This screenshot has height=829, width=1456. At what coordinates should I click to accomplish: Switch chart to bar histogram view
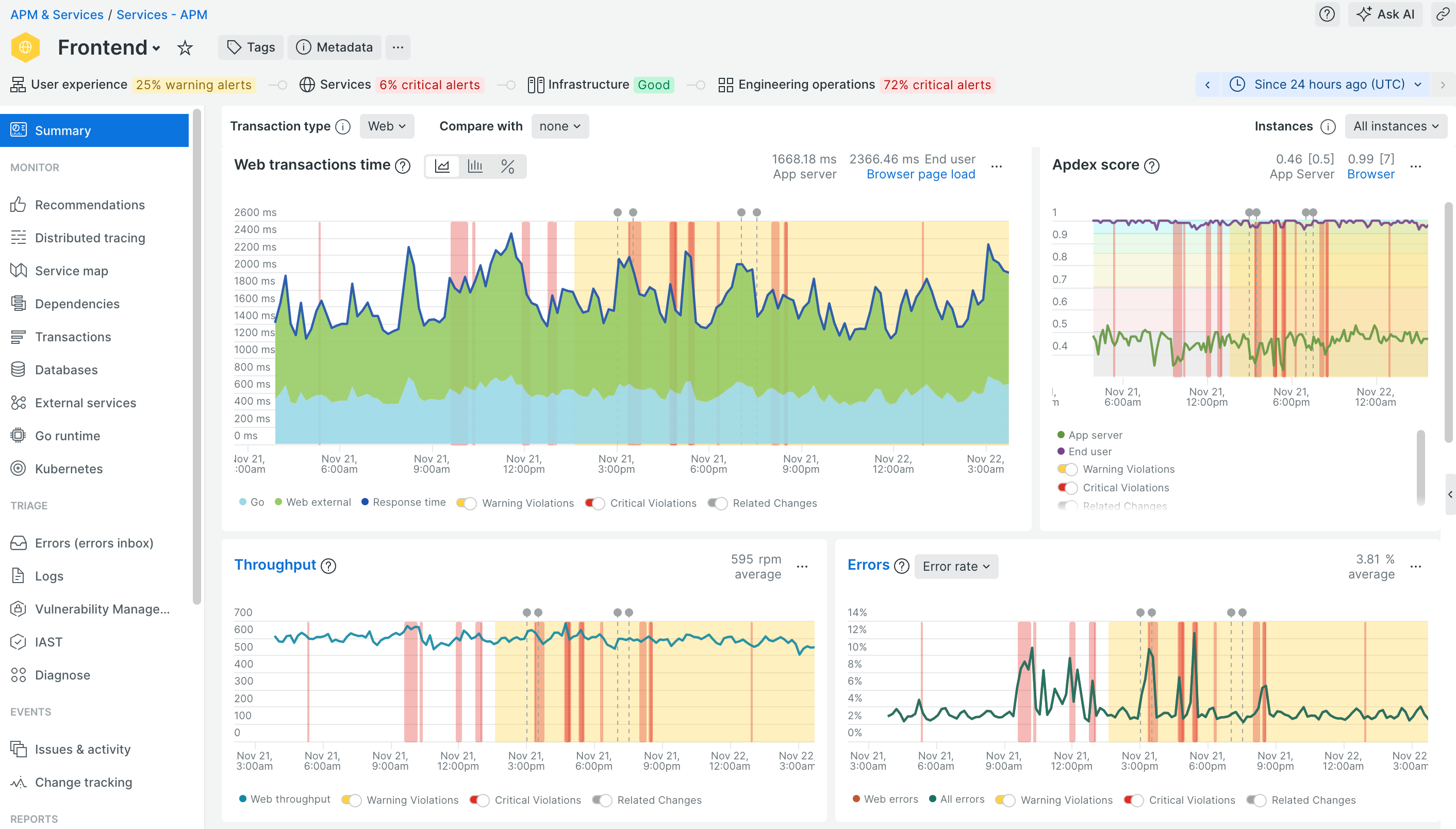point(475,166)
